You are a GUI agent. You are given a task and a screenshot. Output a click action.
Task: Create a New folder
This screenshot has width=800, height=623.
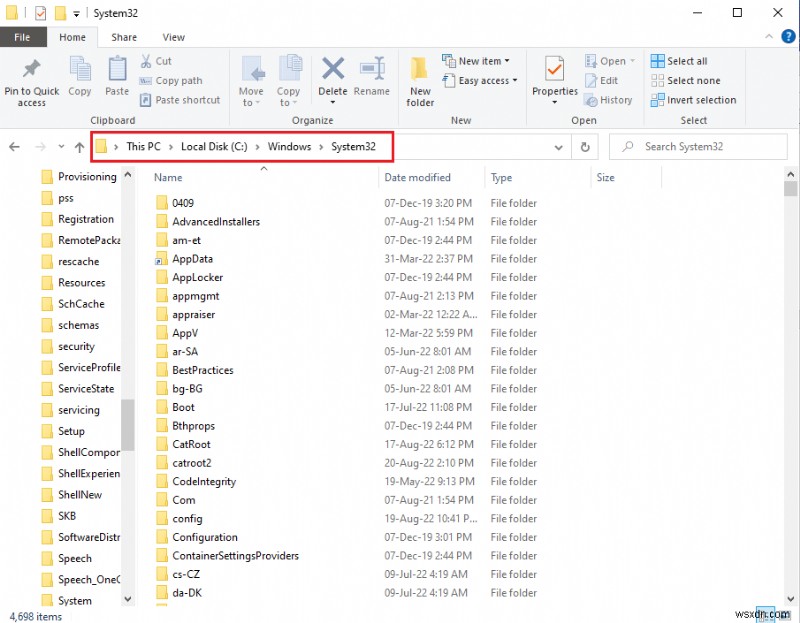pyautogui.click(x=420, y=82)
